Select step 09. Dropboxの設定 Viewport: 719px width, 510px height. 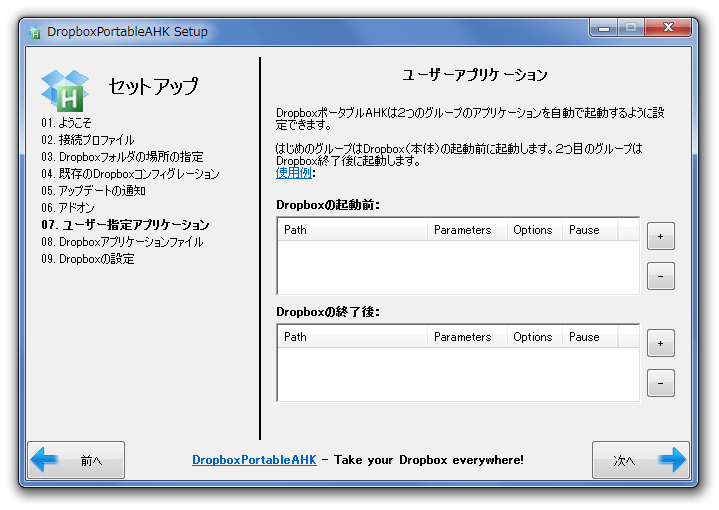(x=88, y=258)
